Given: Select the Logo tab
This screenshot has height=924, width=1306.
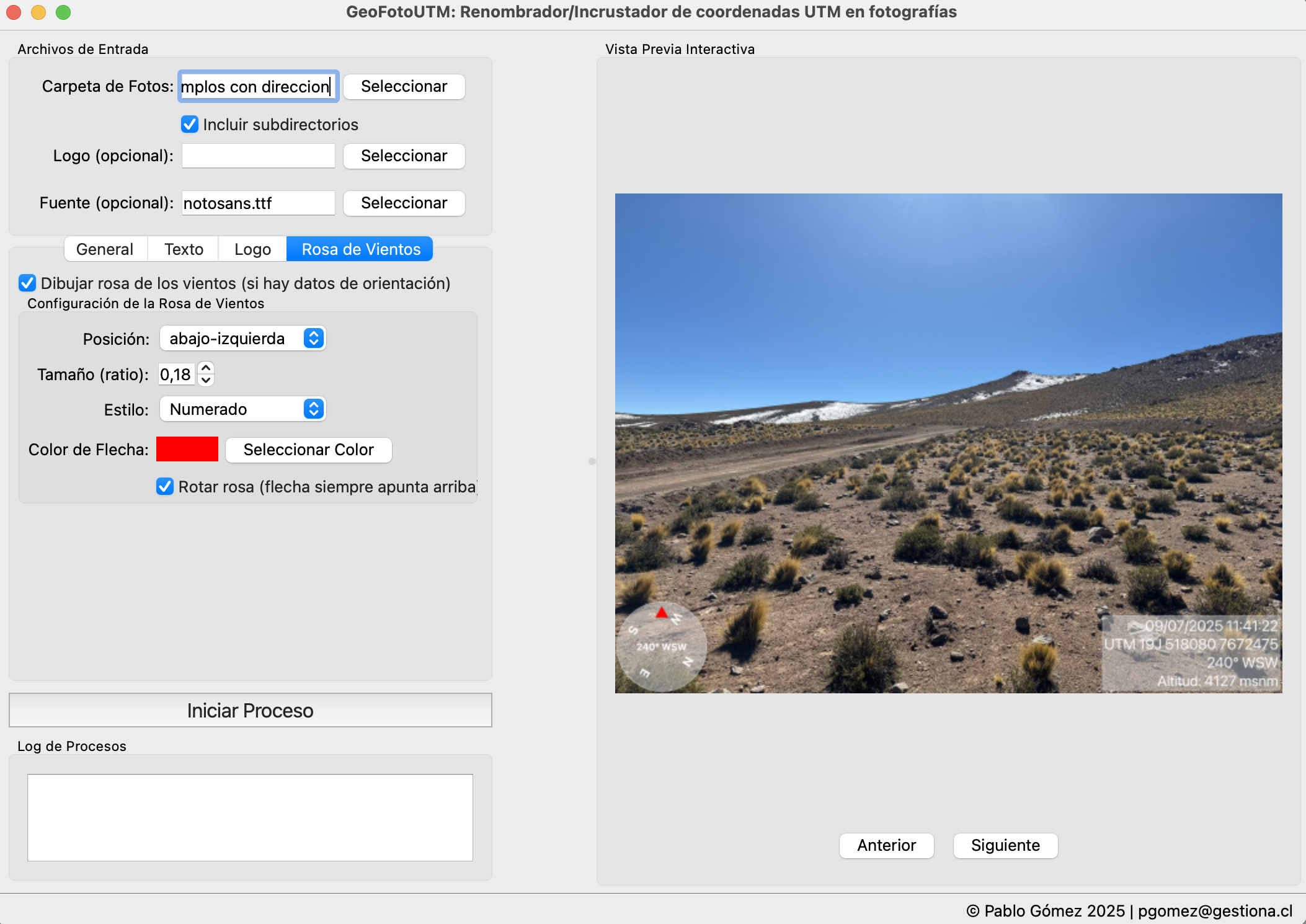Looking at the screenshot, I should click(x=252, y=249).
